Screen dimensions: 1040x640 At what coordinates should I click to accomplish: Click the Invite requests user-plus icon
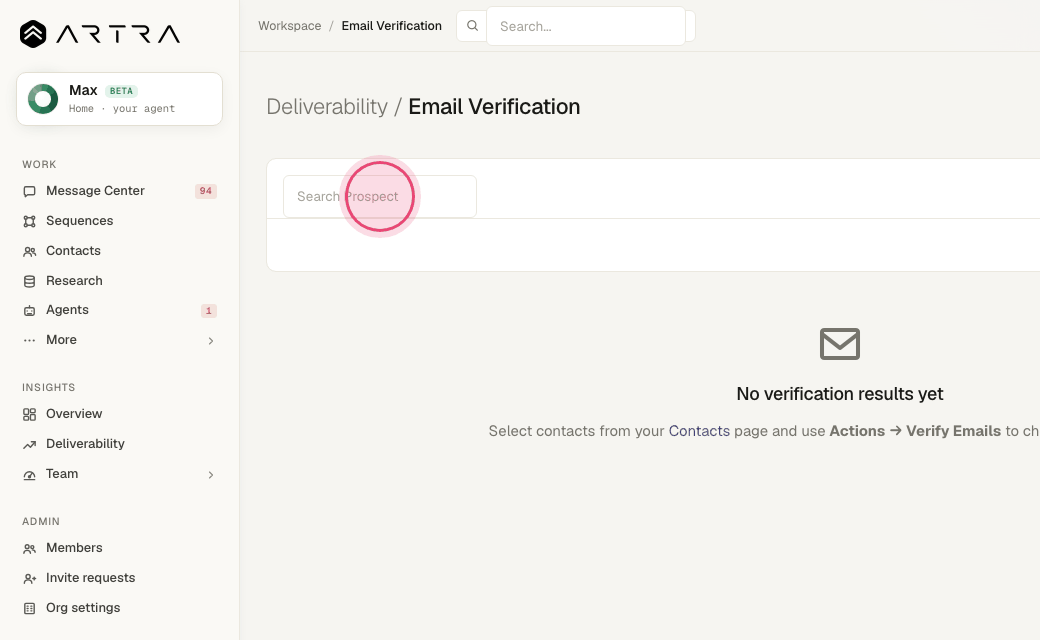point(29,578)
